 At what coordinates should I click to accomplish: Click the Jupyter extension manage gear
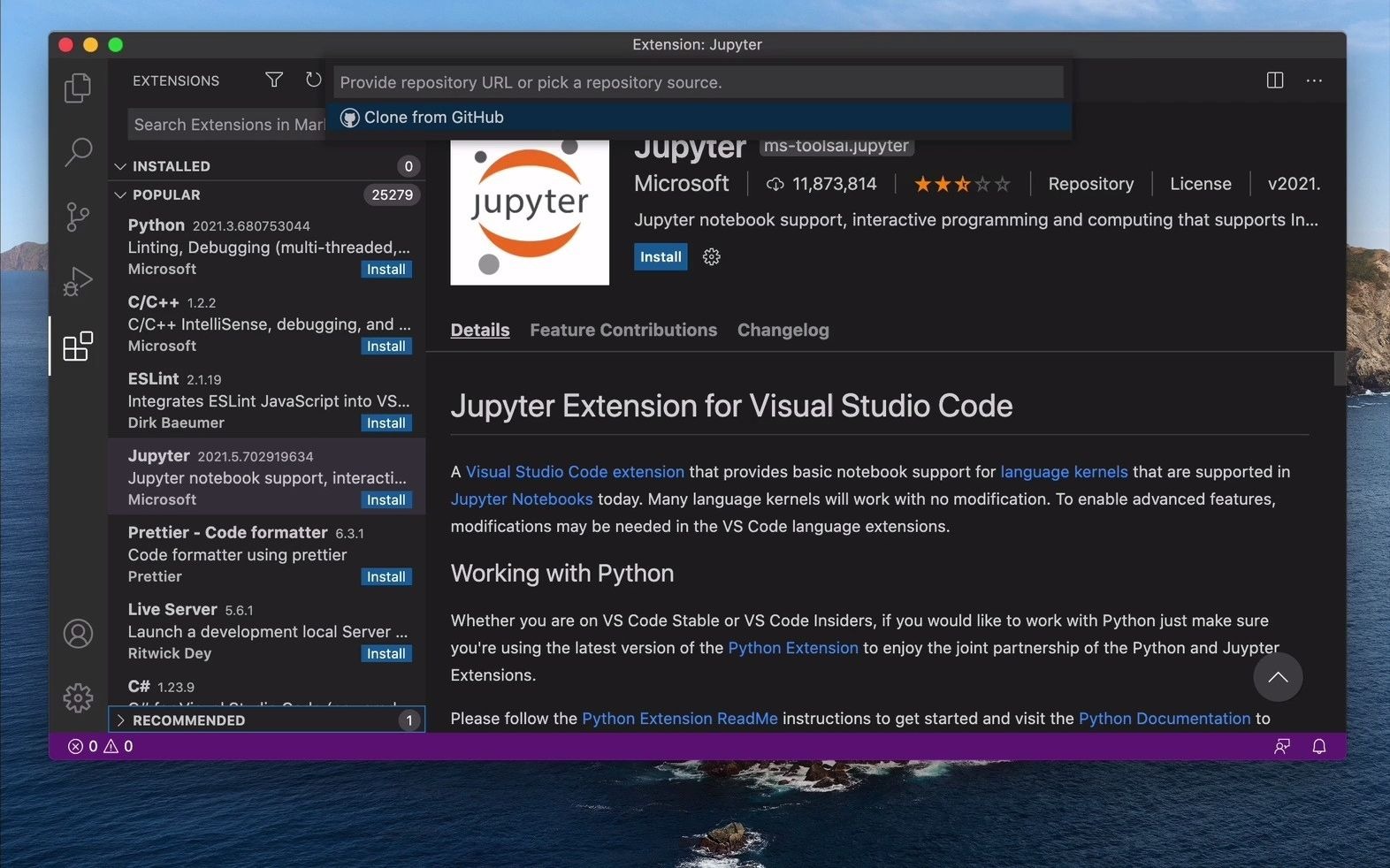(711, 256)
